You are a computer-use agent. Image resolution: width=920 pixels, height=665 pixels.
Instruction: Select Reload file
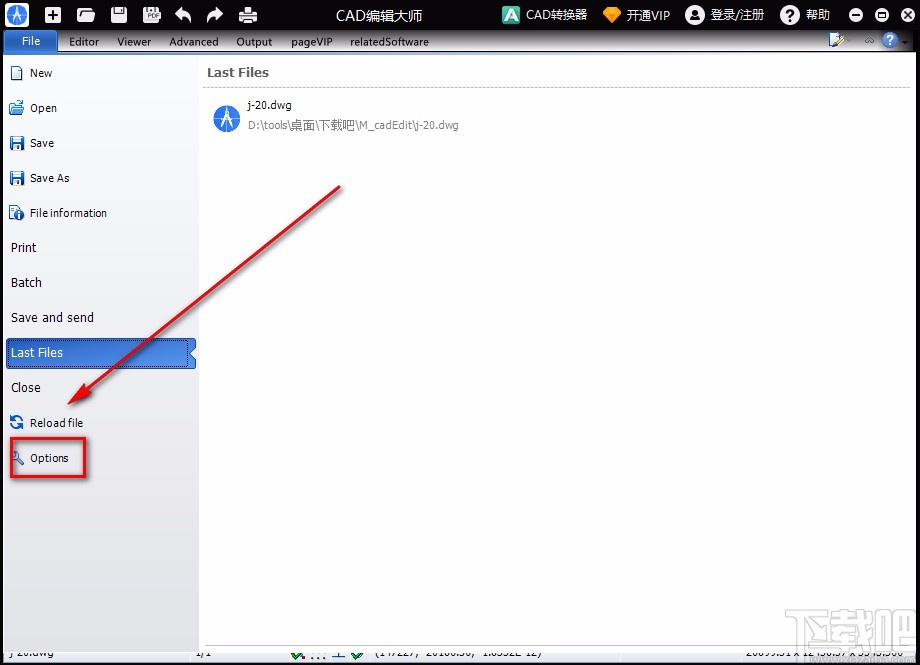[100, 423]
